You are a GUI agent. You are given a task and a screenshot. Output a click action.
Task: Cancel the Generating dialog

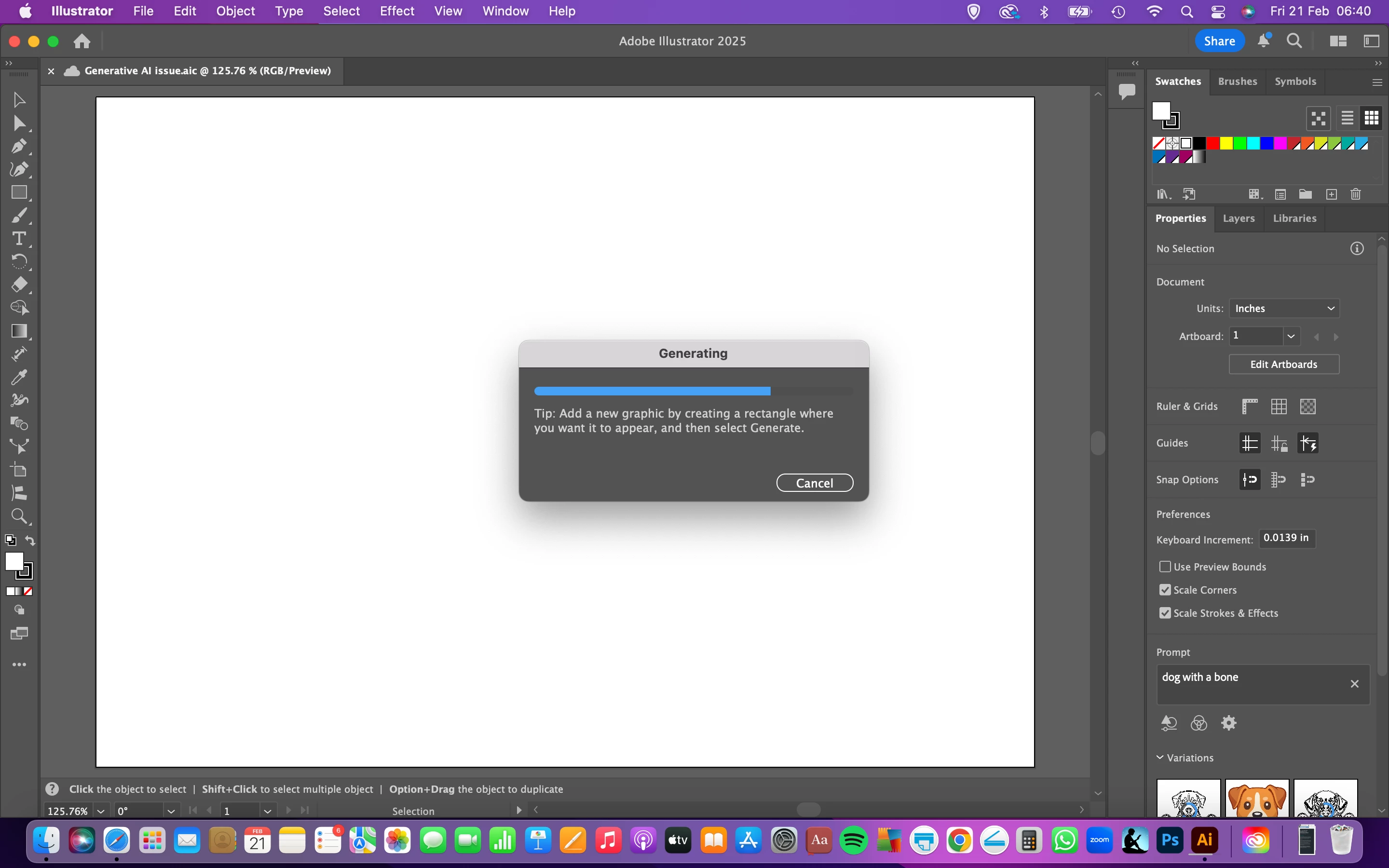[814, 483]
